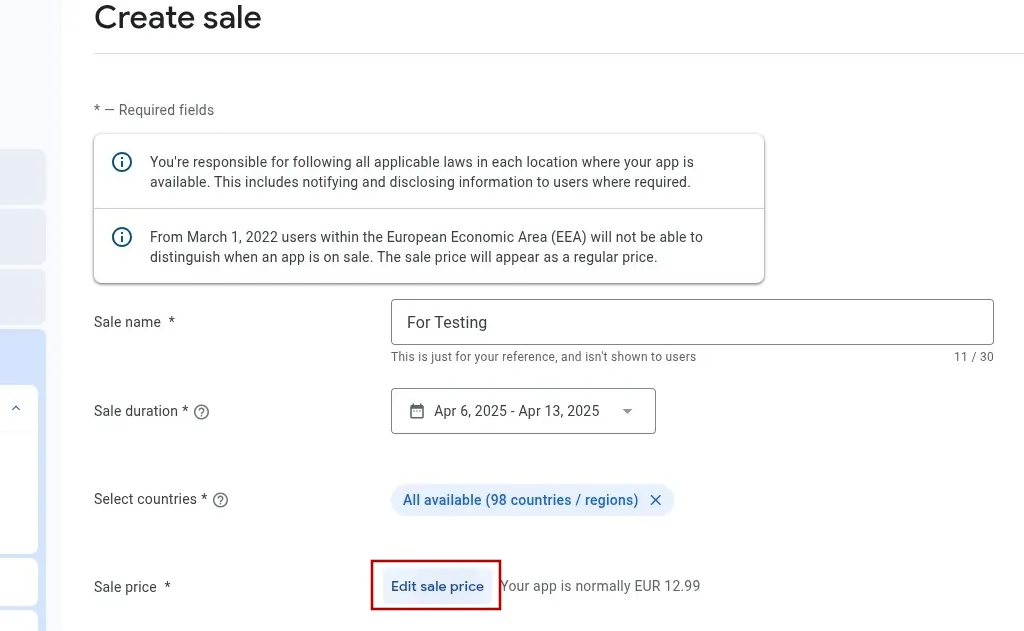Click the Apr 6 - Apr 13 date range text
Screen dimensions: 1024x631
click(x=516, y=410)
